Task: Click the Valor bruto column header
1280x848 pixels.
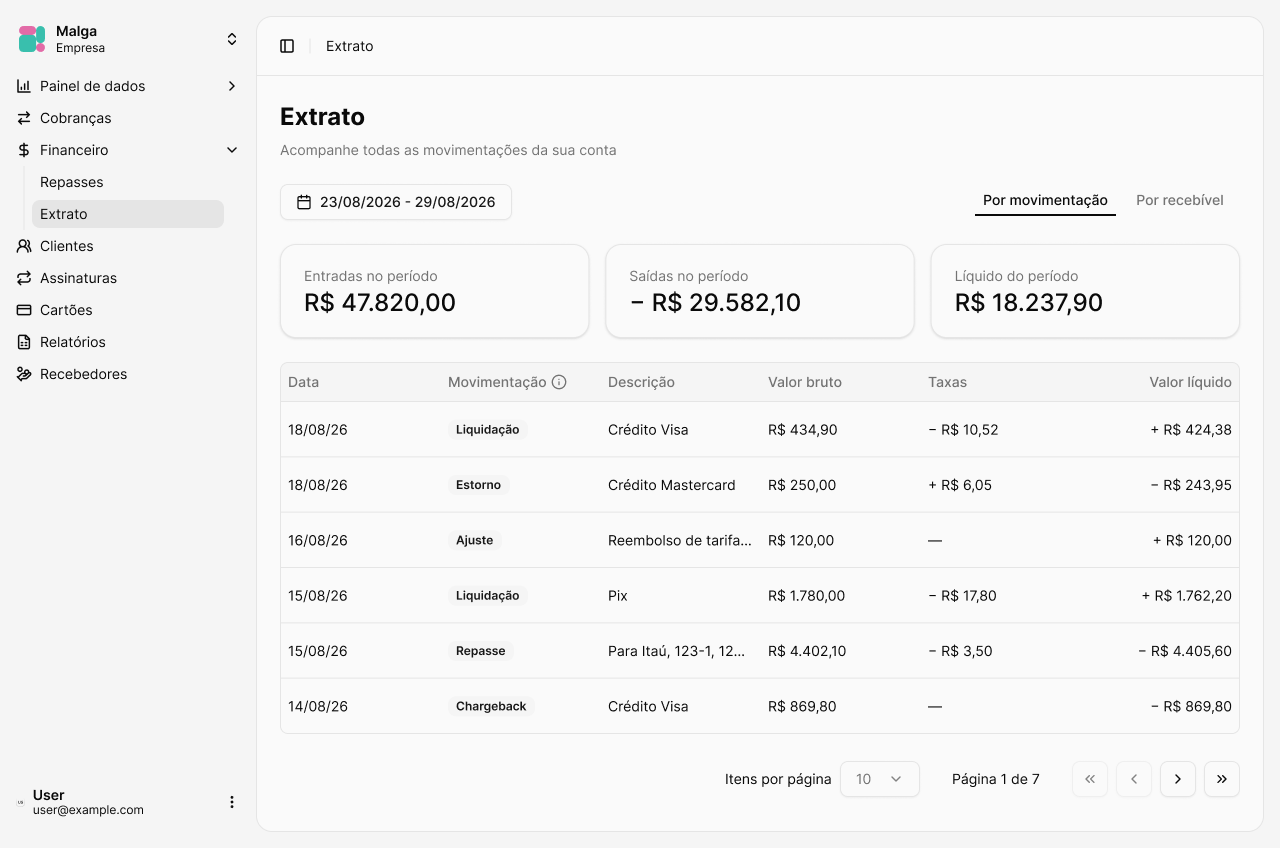Action: (805, 382)
